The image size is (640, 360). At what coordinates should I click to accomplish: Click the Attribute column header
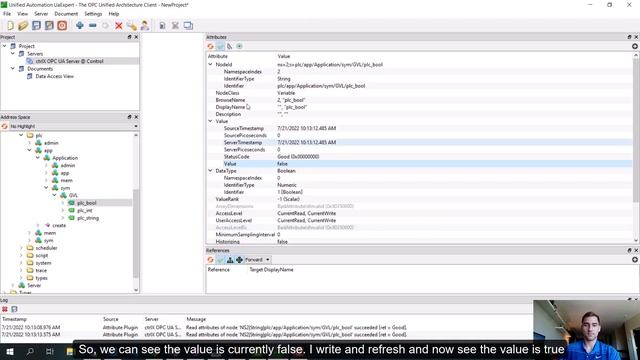pyautogui.click(x=218, y=56)
